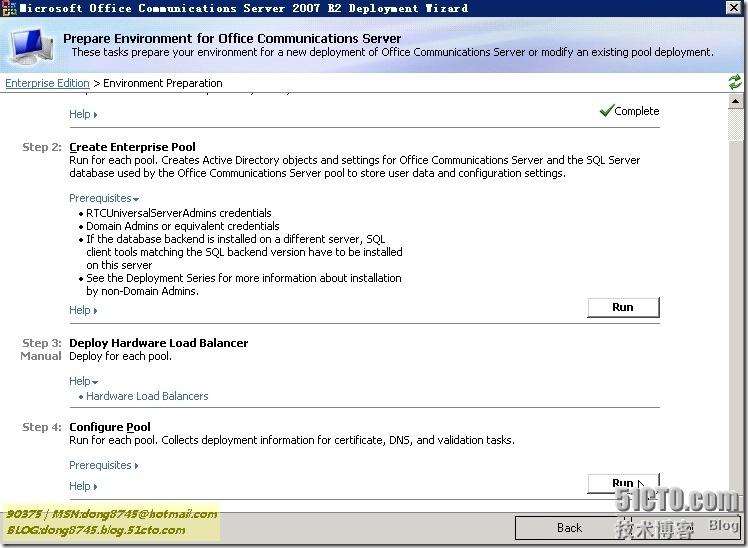Click the wizard title bar app icon
Screen dimensions: 748x548
(9, 8)
